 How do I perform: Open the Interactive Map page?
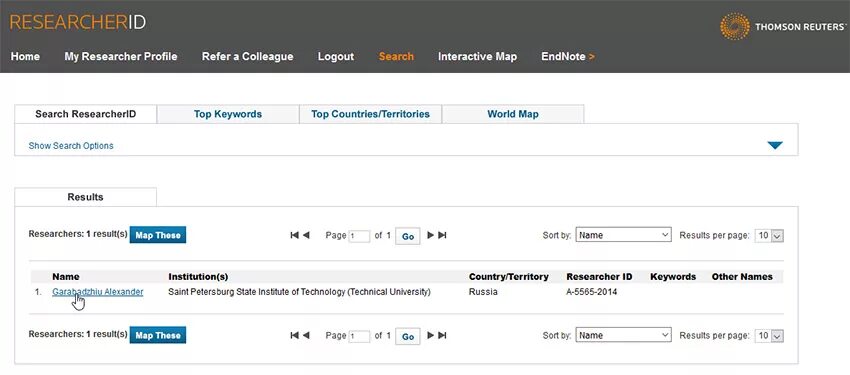(478, 56)
